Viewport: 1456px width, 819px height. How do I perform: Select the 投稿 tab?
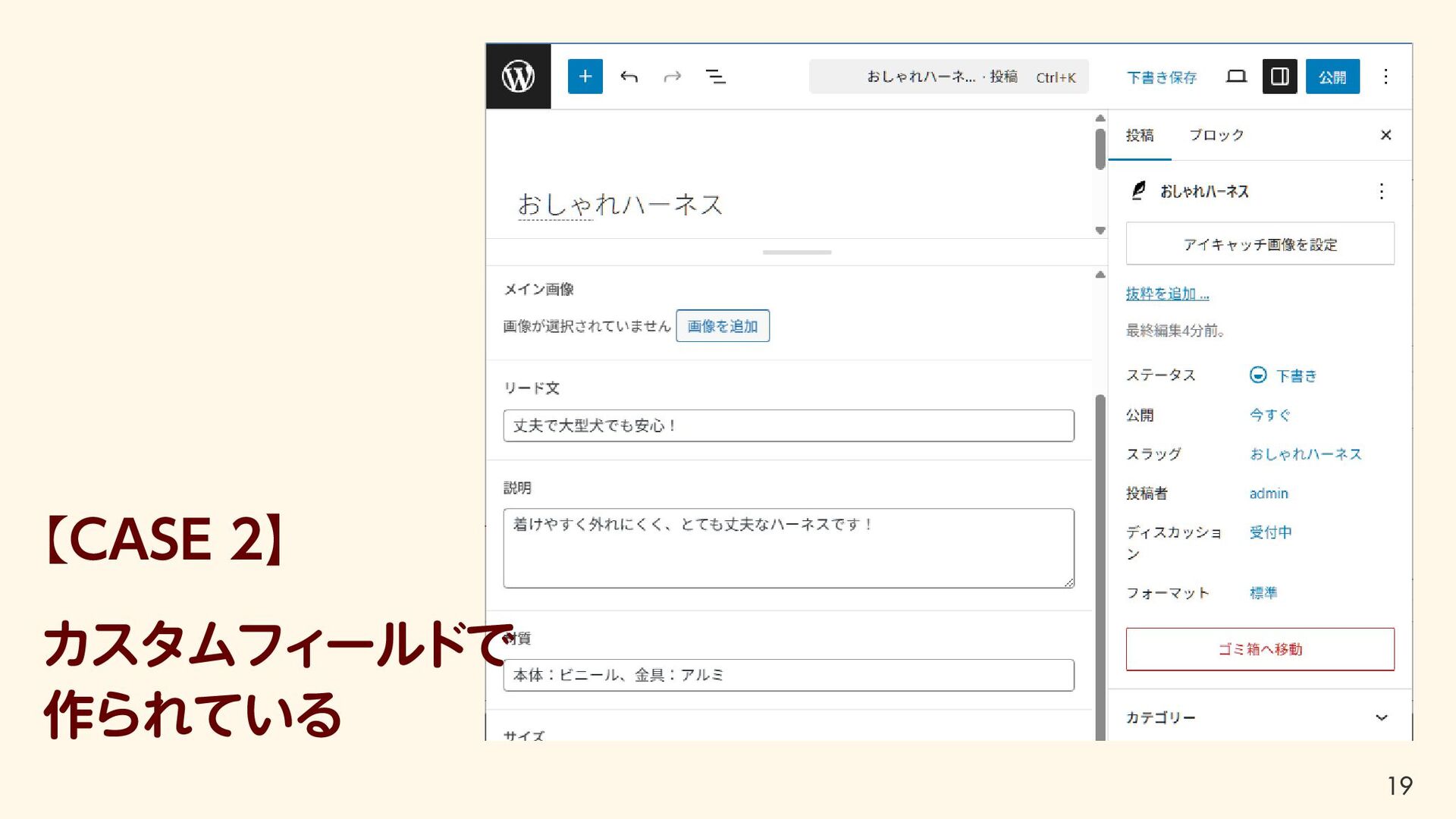pos(1139,135)
